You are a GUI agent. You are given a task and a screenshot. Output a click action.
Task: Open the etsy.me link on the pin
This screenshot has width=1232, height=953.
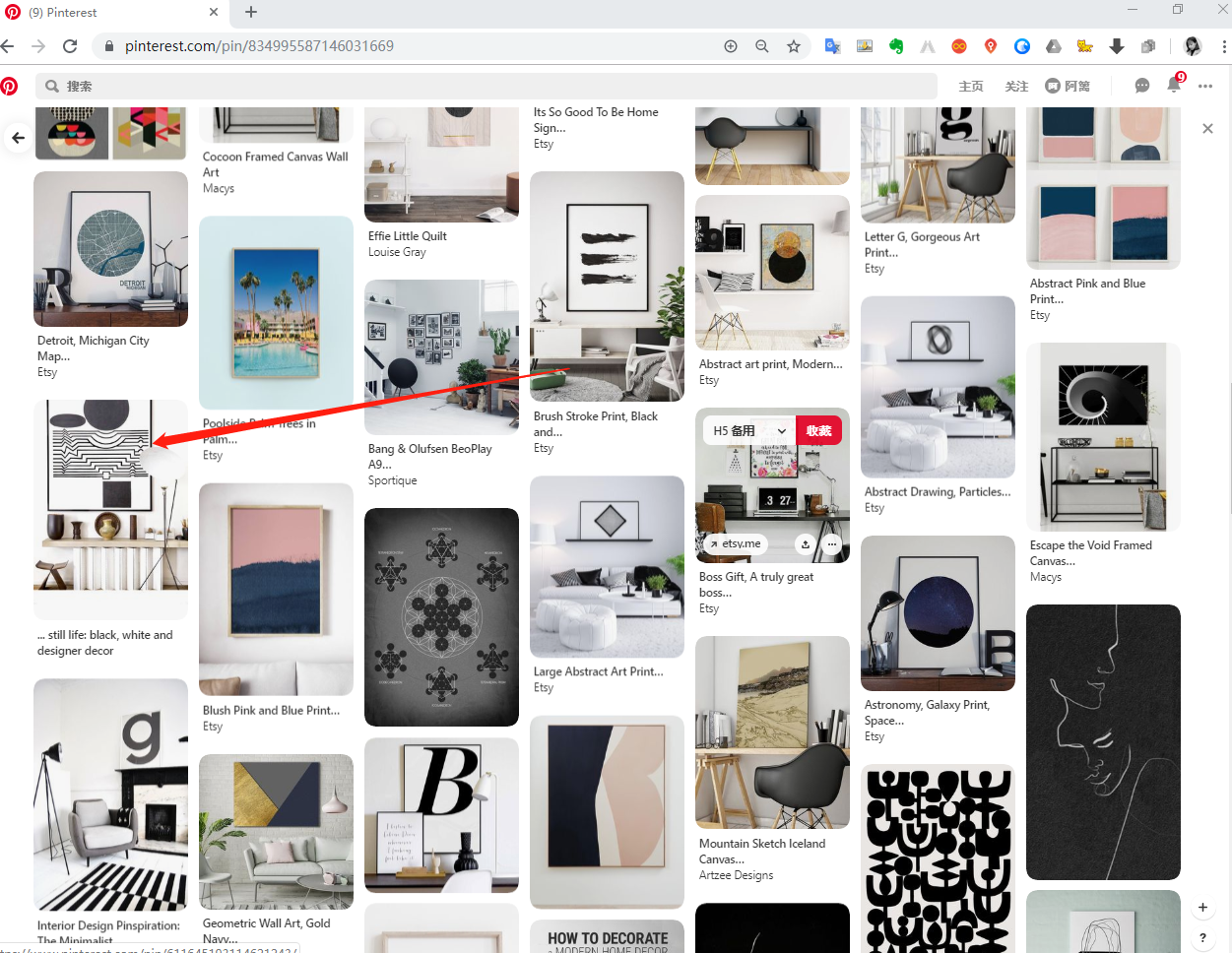pyautogui.click(x=735, y=544)
